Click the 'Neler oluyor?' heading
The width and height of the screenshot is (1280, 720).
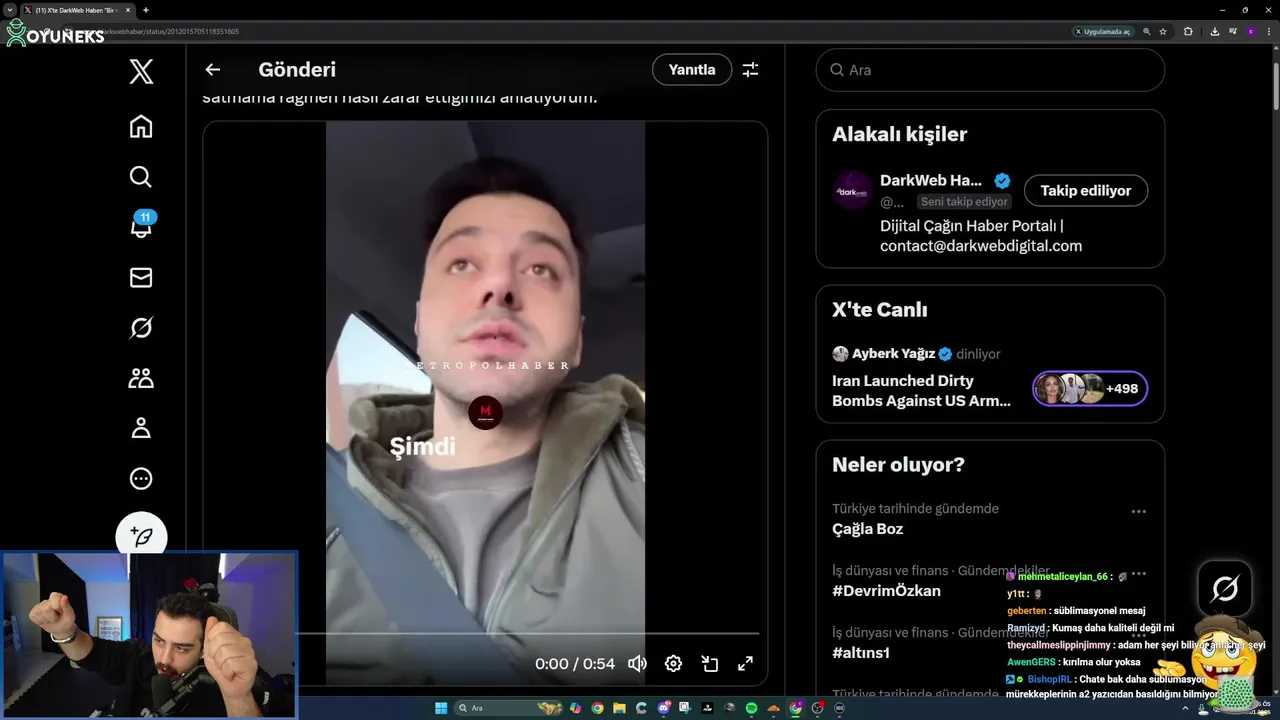(898, 465)
